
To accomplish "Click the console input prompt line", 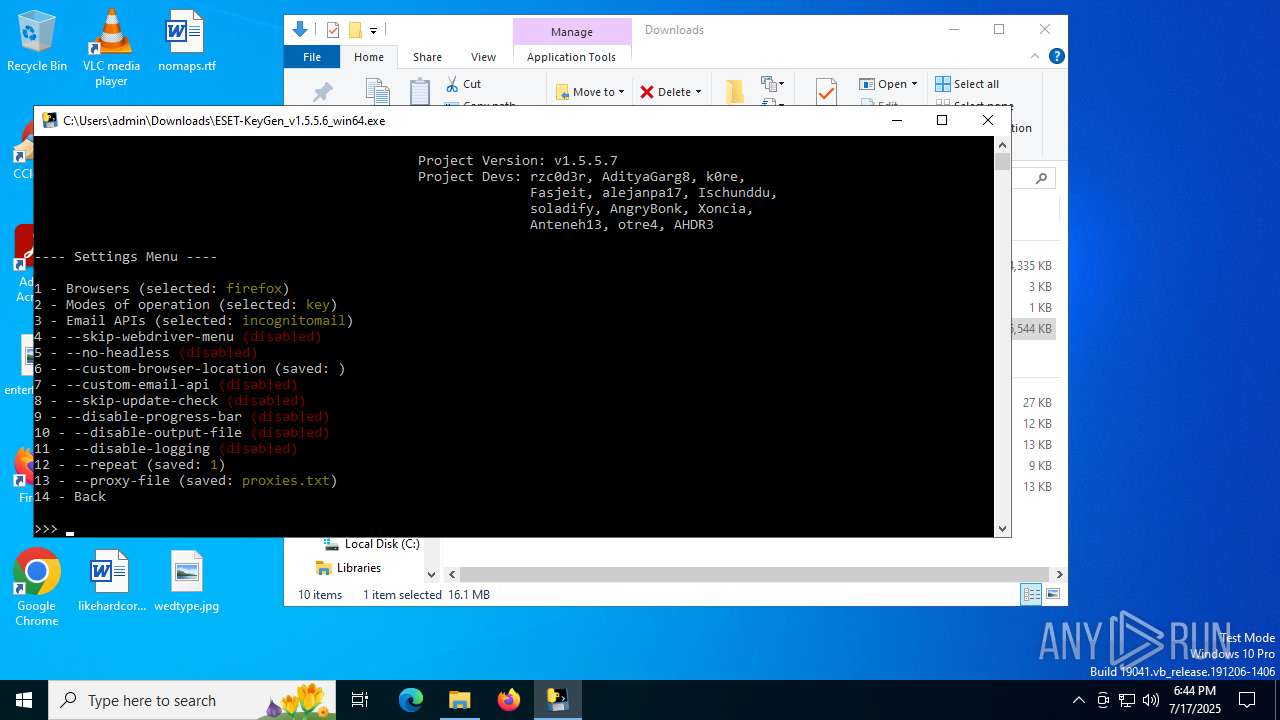I will click(x=514, y=529).
